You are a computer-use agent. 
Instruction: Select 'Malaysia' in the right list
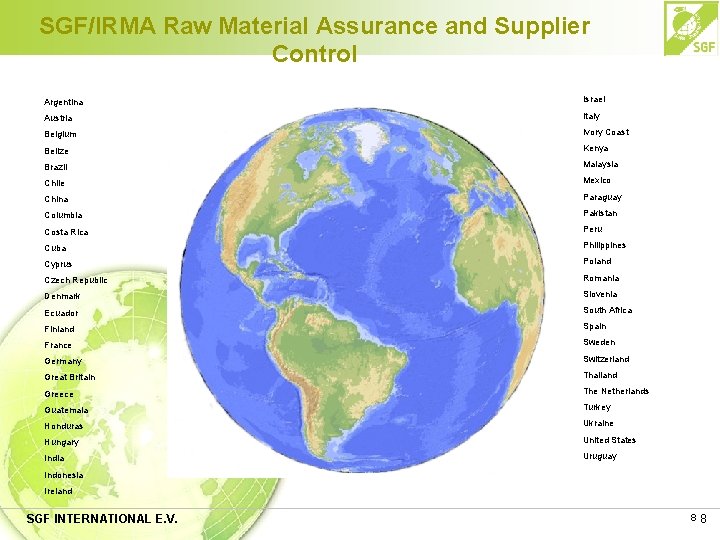pyautogui.click(x=601, y=164)
